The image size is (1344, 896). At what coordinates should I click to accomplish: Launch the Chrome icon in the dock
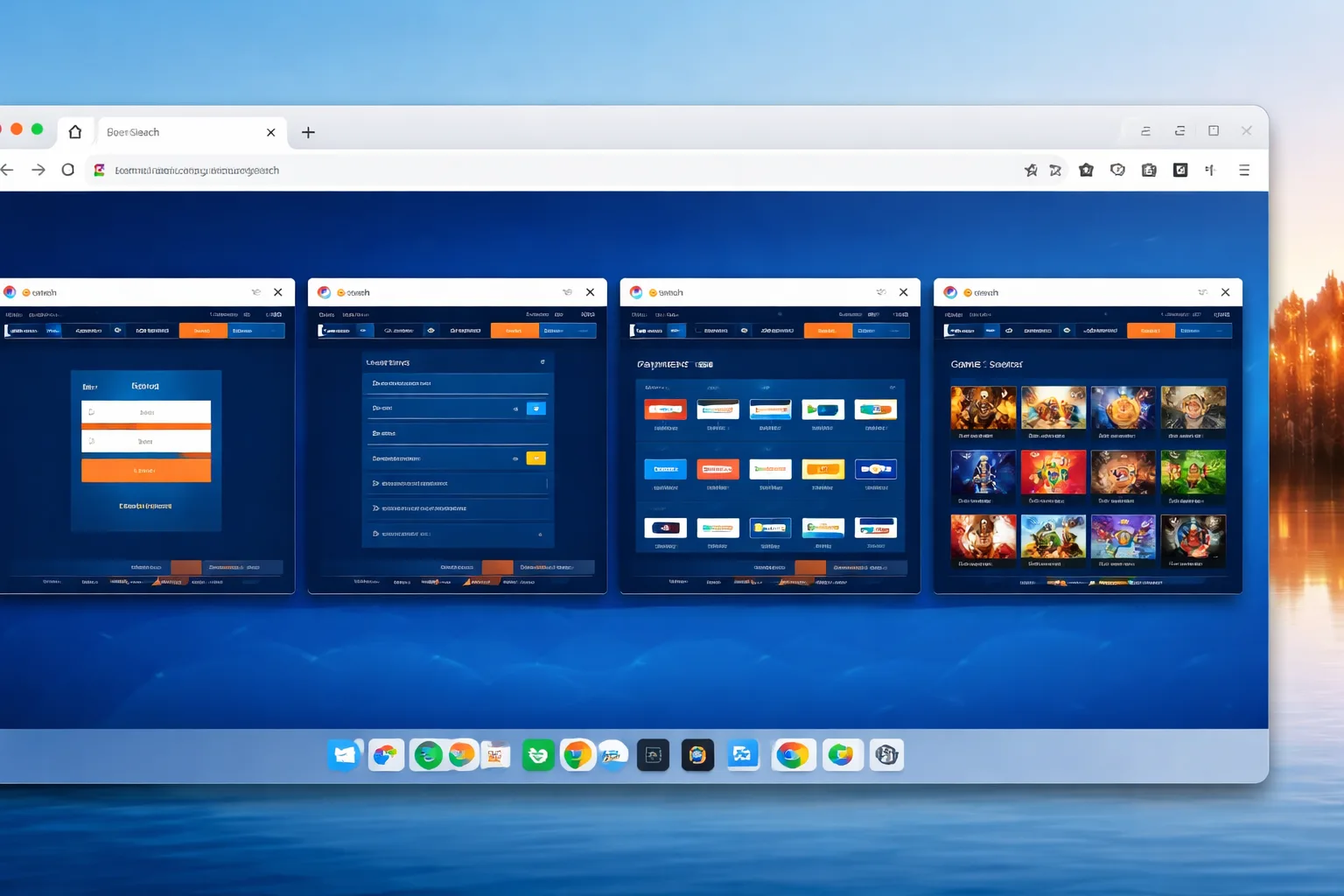tap(793, 755)
